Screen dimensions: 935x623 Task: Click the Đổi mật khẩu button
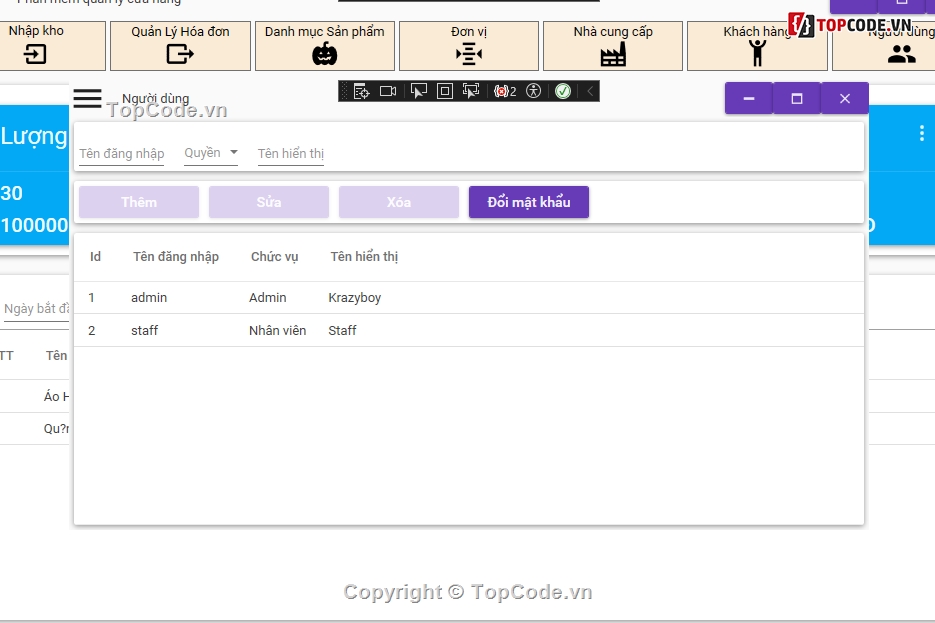tap(528, 202)
